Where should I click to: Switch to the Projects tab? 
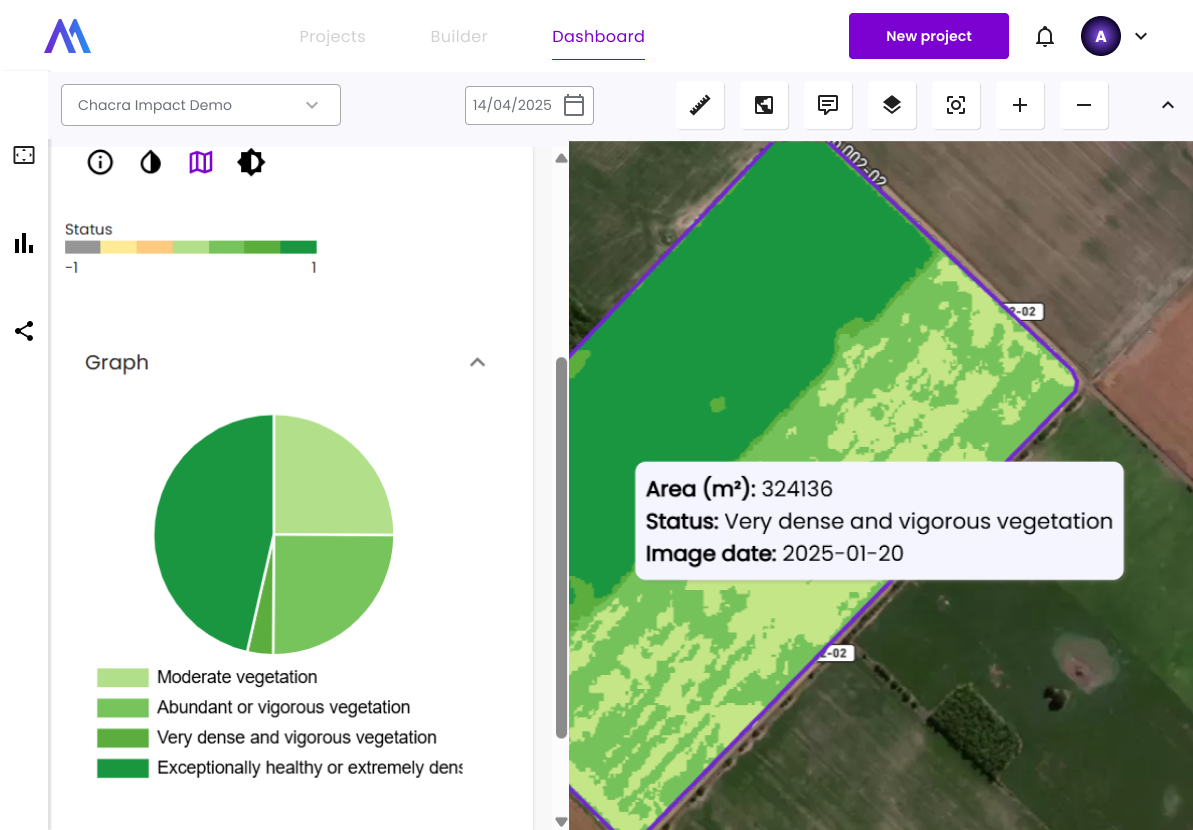pyautogui.click(x=332, y=37)
